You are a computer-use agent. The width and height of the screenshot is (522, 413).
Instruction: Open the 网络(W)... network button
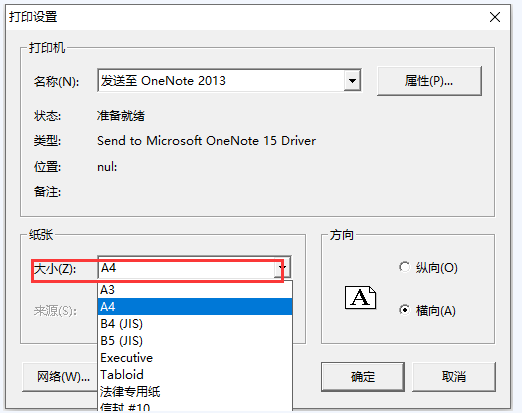(61, 377)
